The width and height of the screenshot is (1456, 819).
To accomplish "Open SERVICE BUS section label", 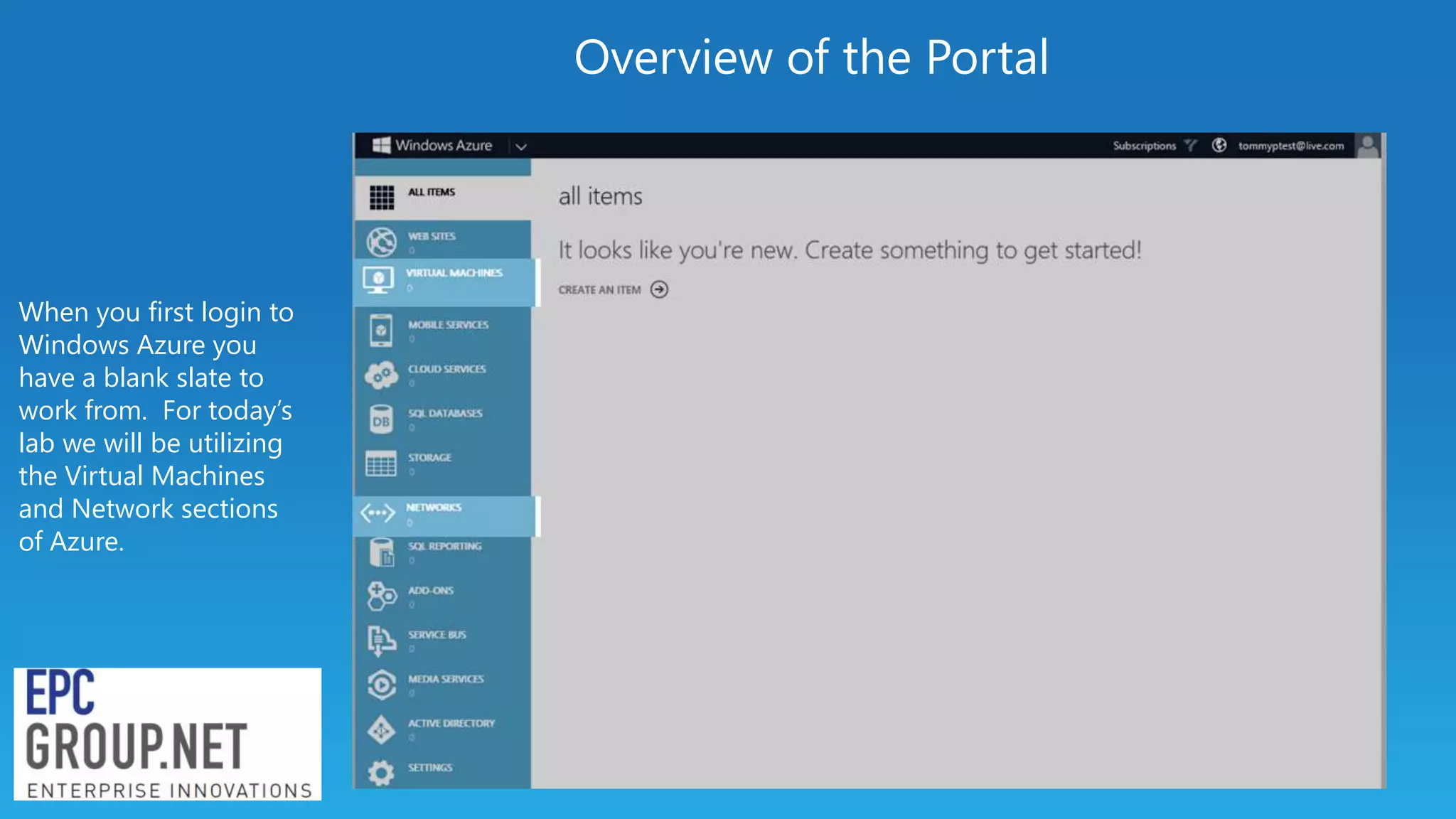I will pos(437,635).
